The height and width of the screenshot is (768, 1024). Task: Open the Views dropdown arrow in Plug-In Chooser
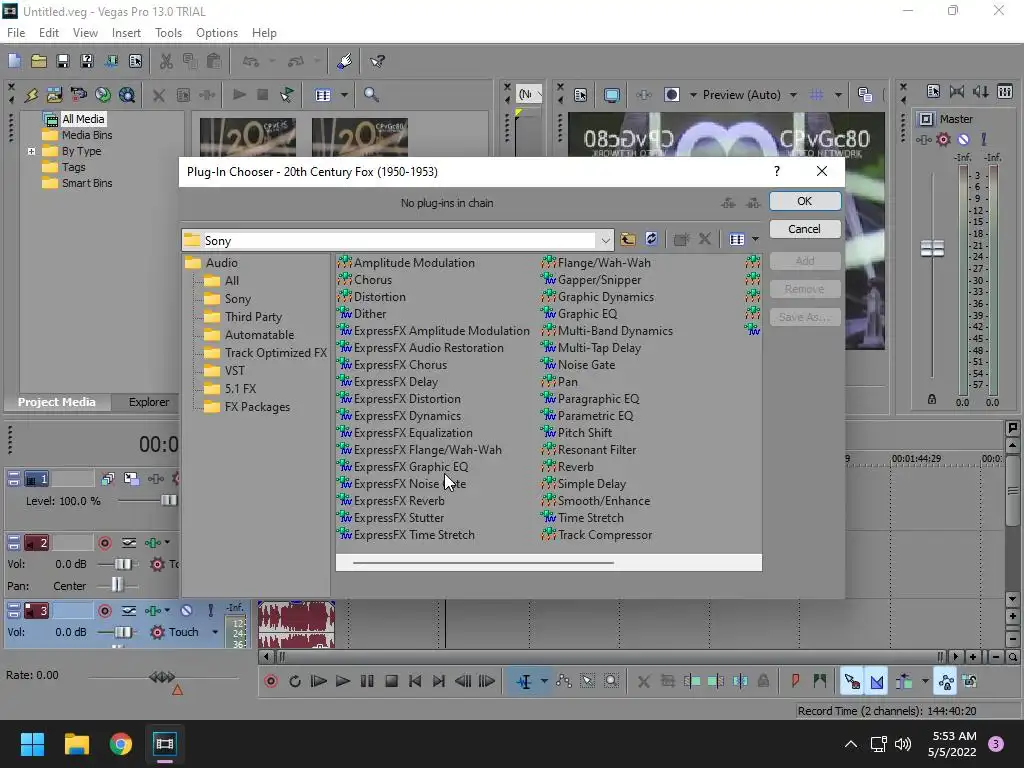click(x=755, y=240)
